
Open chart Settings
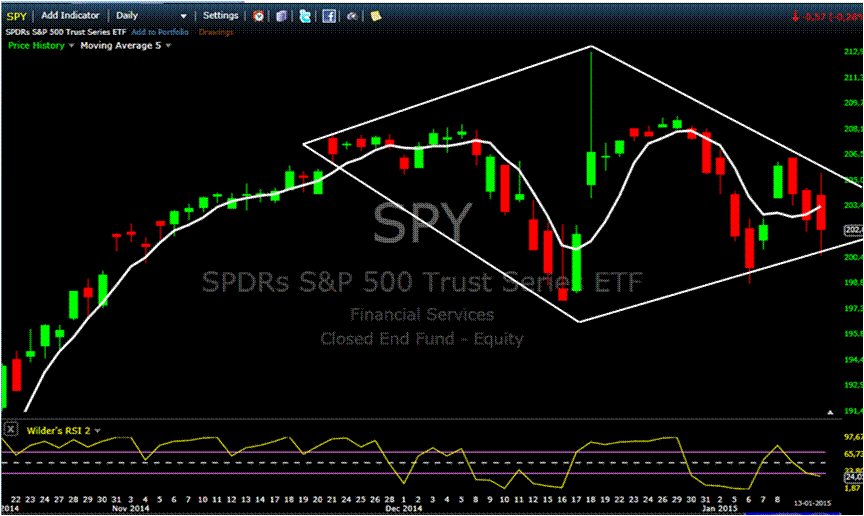[220, 15]
